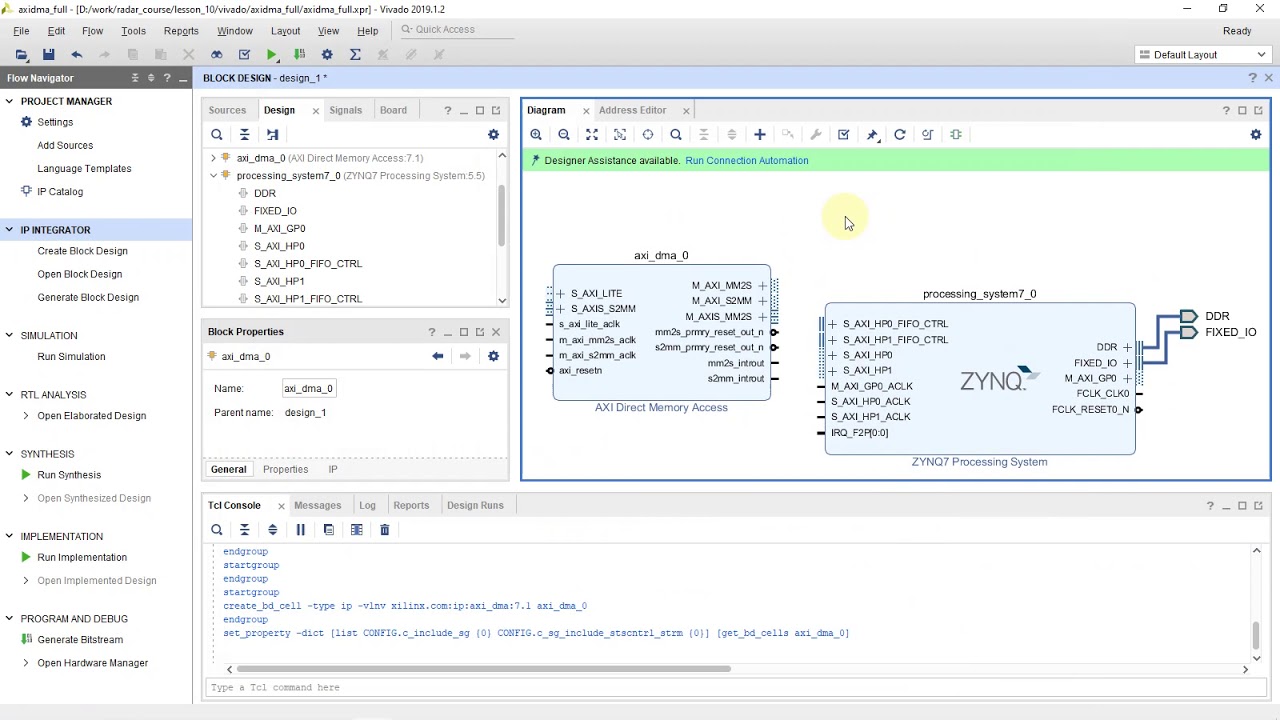This screenshot has width=1280, height=720.
Task: Switch to the Signals tab
Action: pos(346,110)
